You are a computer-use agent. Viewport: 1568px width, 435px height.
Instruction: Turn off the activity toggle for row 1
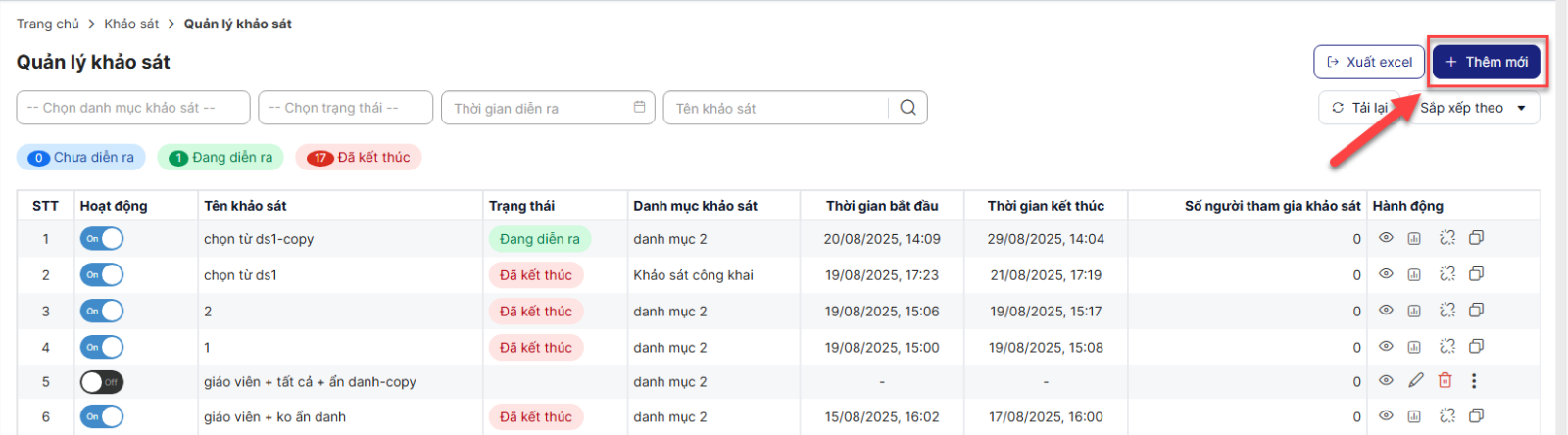click(x=102, y=238)
